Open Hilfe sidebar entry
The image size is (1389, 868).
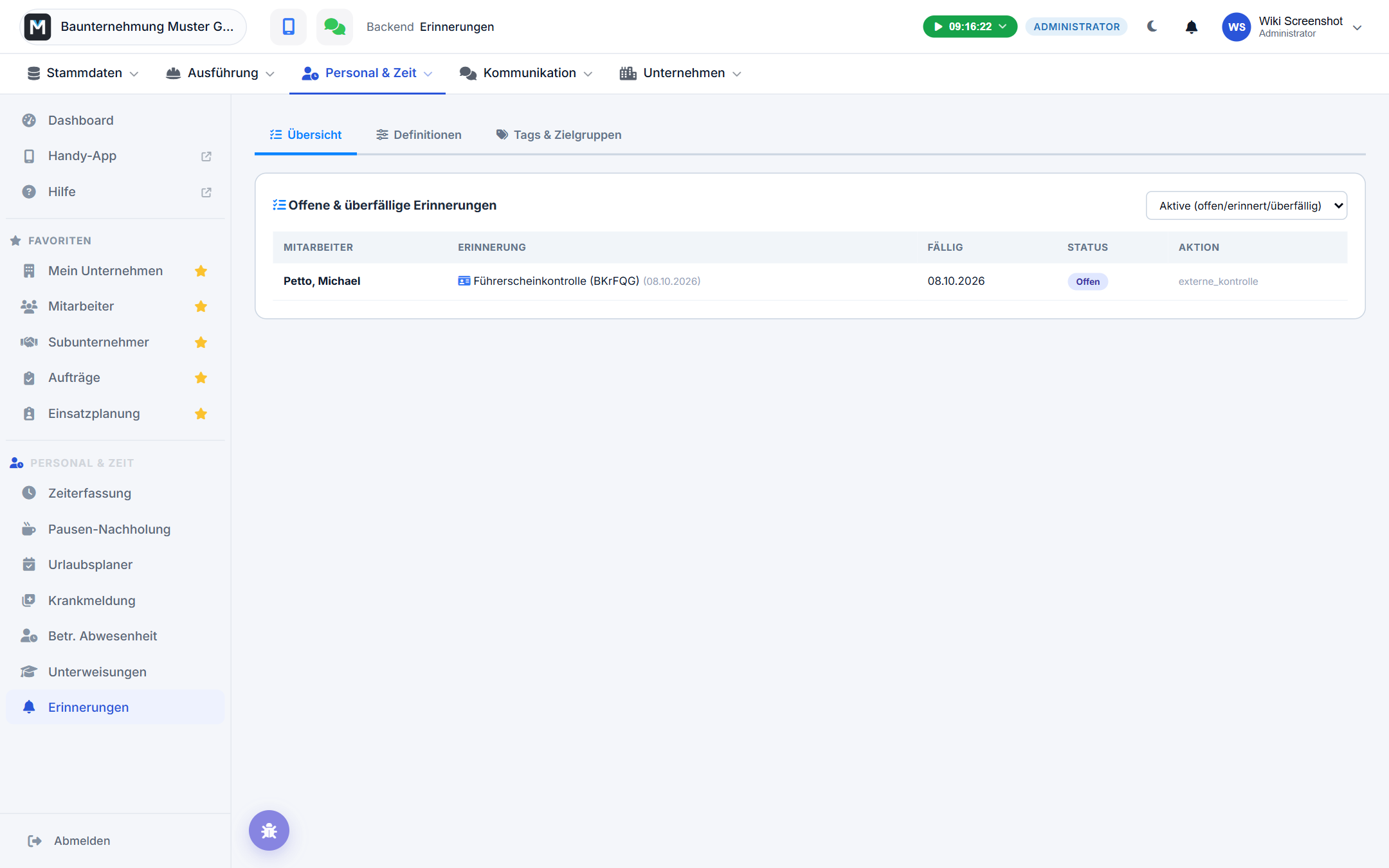[x=116, y=192]
